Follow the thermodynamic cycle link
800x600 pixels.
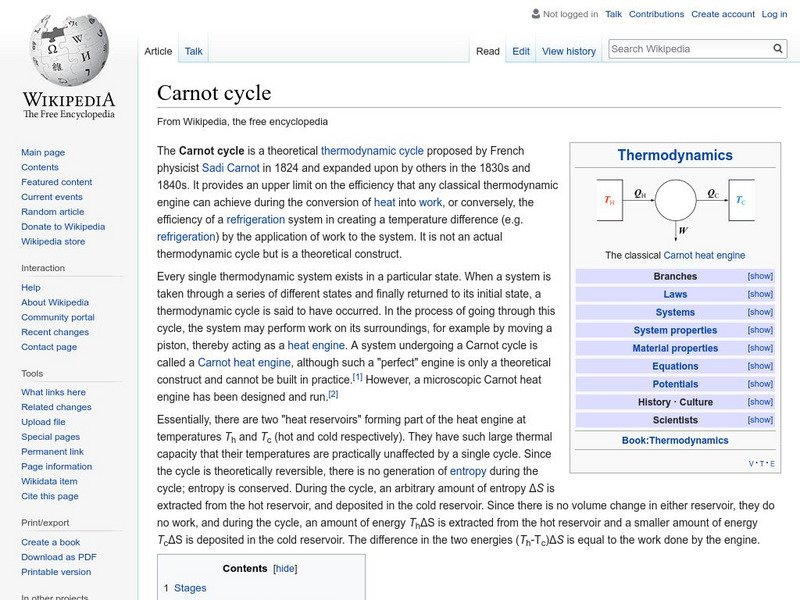coord(372,151)
